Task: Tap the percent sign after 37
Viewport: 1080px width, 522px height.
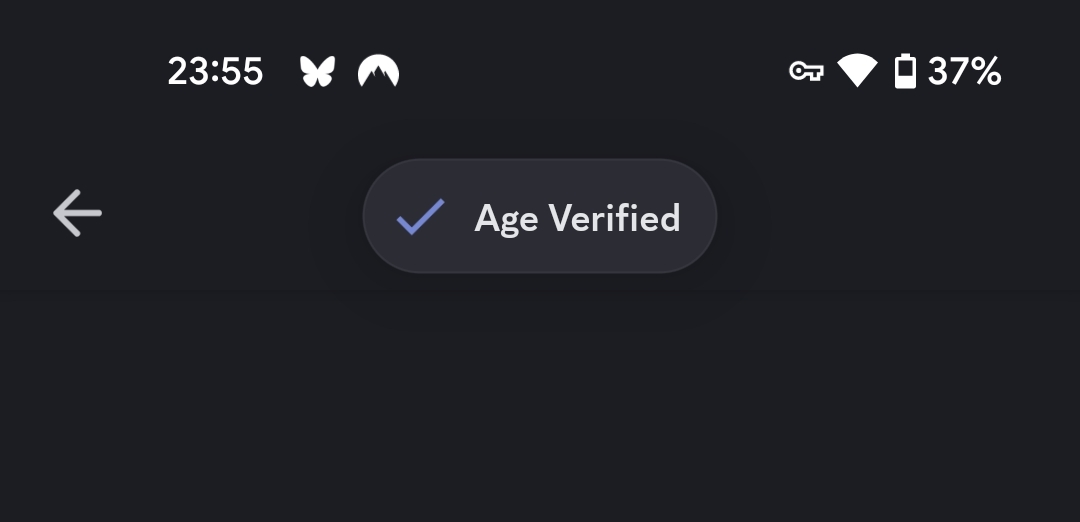Action: tap(985, 71)
